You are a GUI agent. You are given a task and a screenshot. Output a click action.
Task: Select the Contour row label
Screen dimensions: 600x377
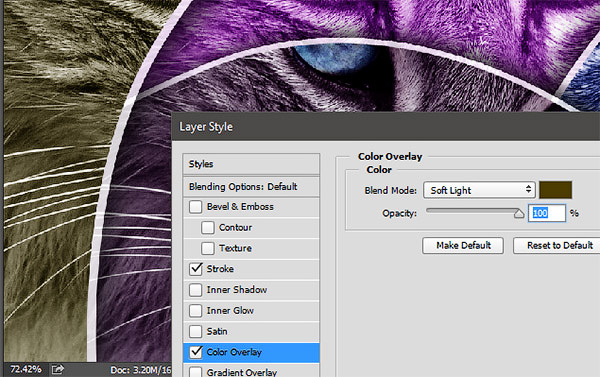click(235, 227)
